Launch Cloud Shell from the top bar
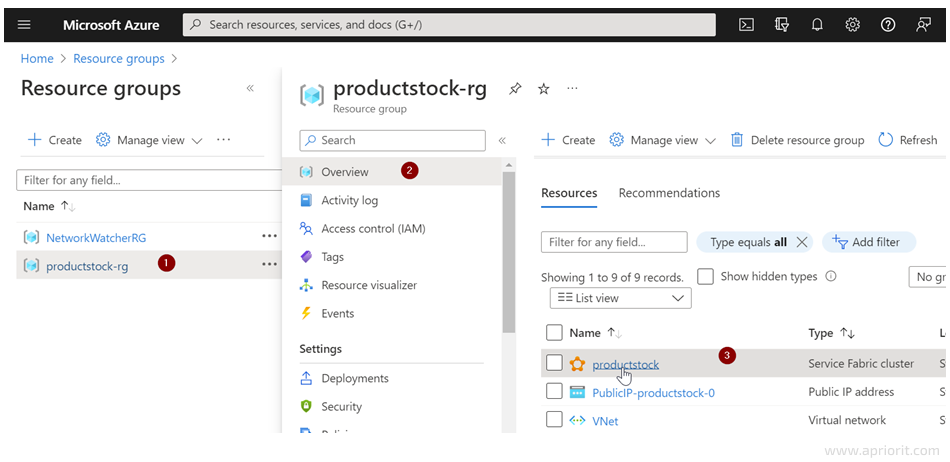 [x=747, y=25]
